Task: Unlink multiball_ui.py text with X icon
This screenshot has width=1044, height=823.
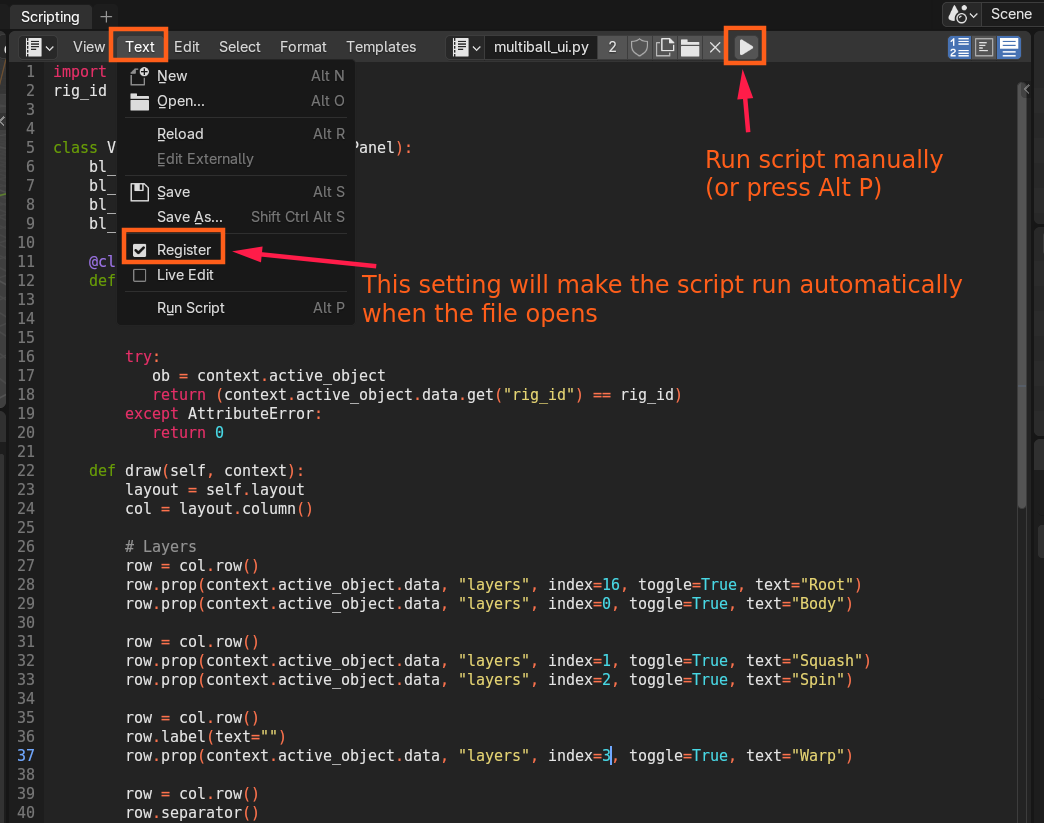Action: pos(714,47)
